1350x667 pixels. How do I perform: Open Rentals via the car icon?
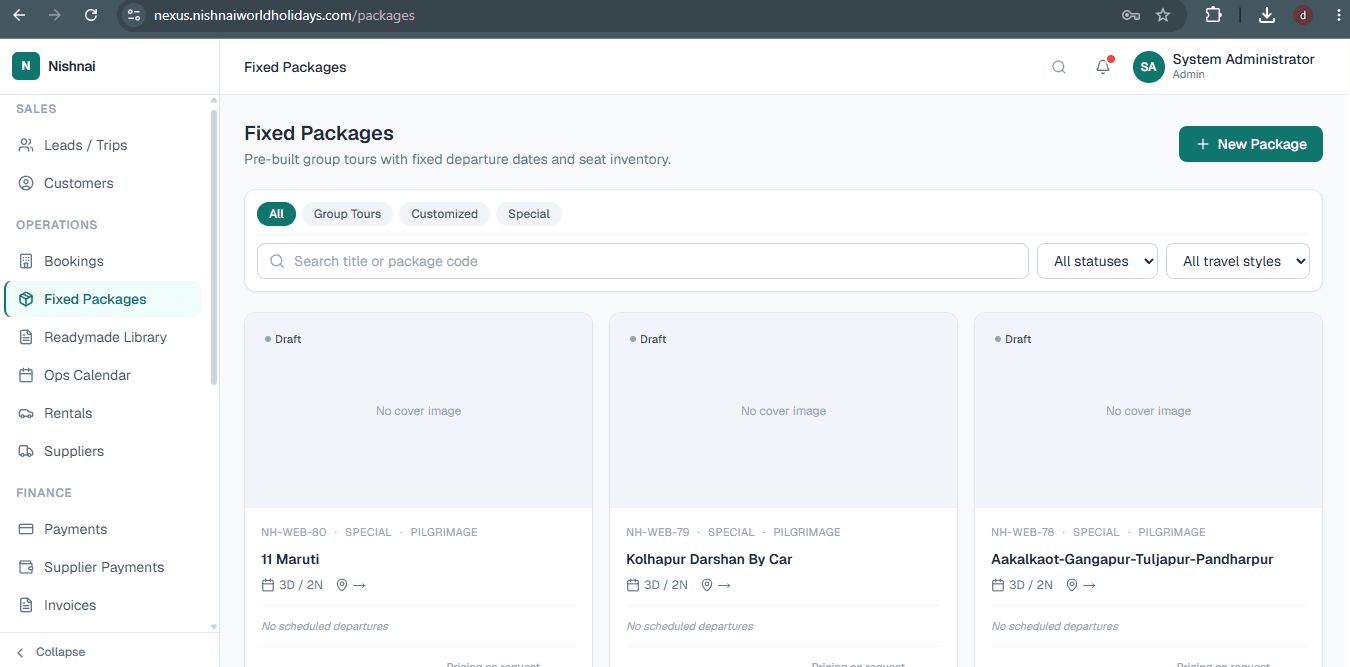[26, 413]
